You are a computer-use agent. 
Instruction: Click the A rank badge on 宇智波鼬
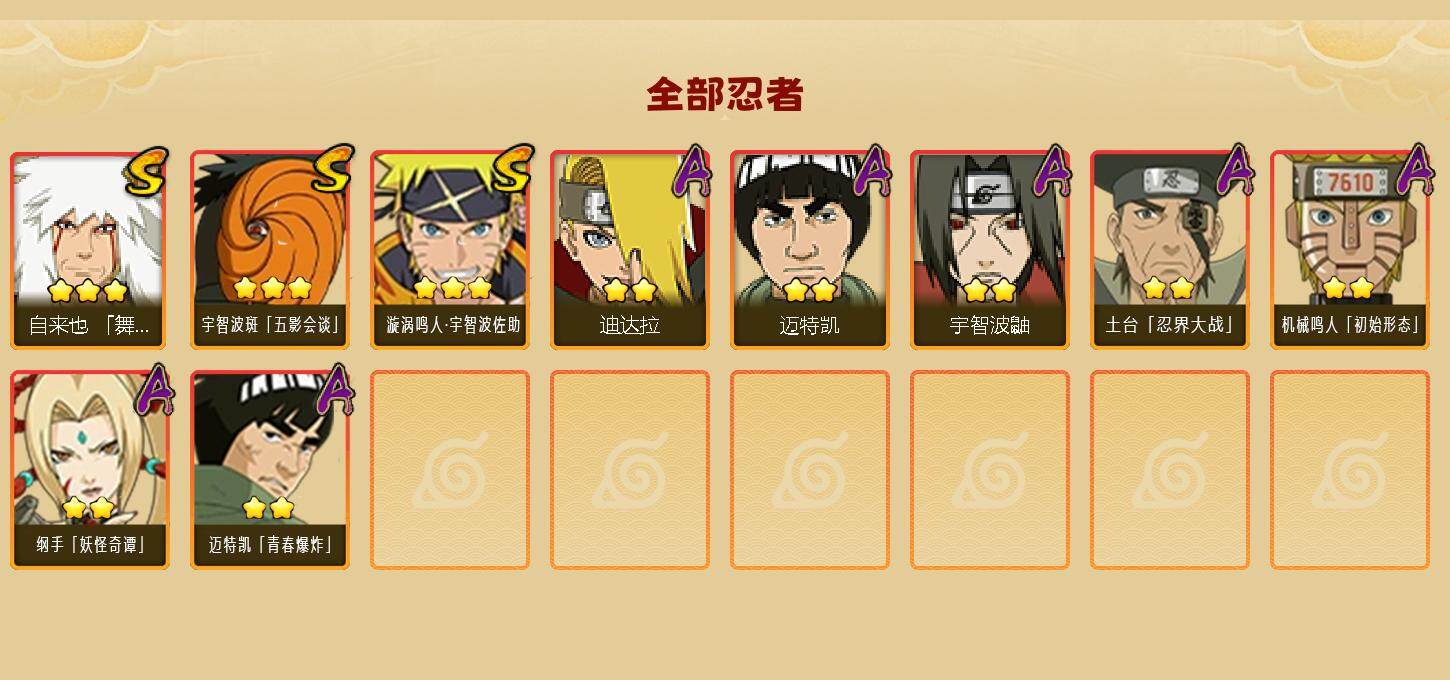[1052, 171]
